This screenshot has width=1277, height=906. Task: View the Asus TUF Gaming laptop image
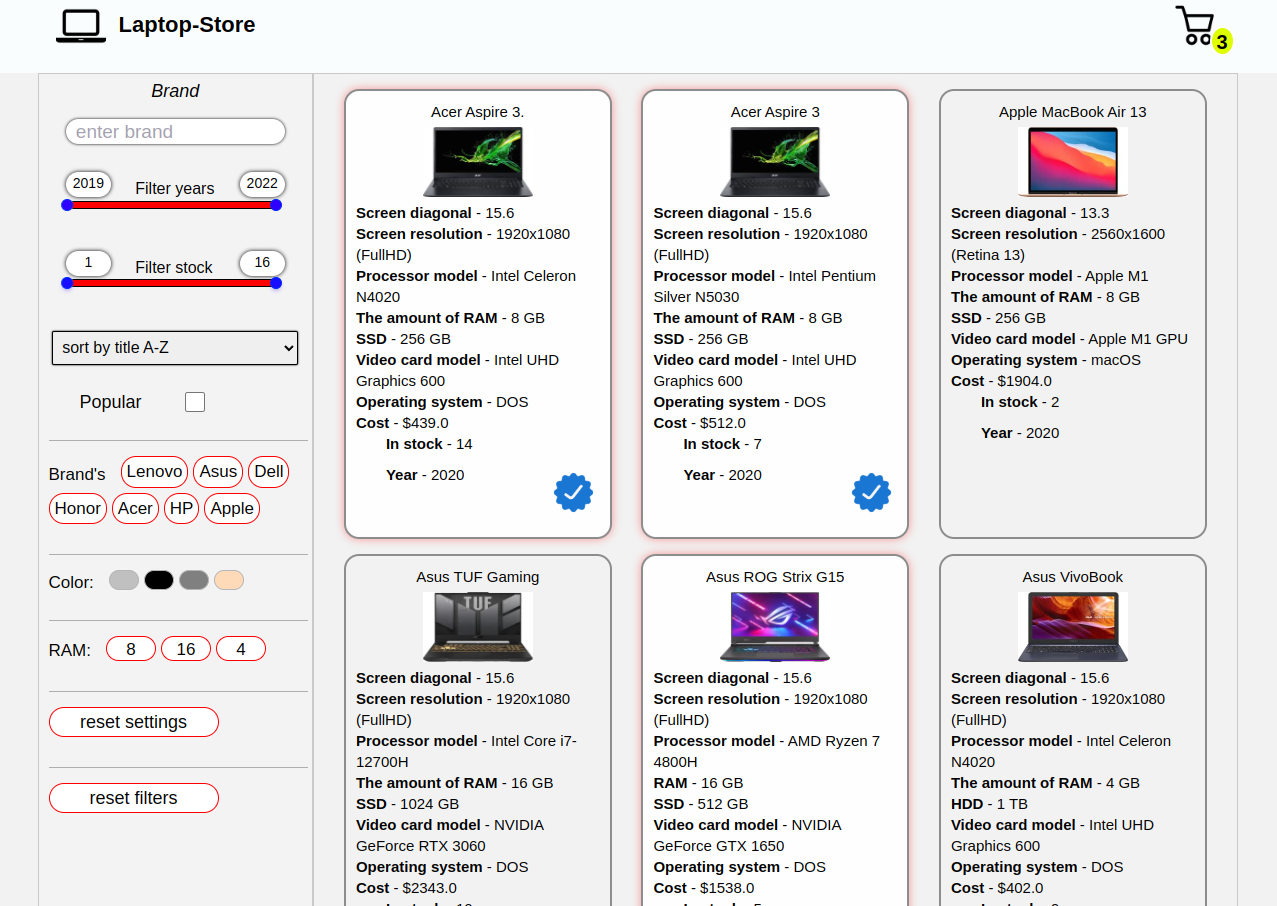(477, 626)
